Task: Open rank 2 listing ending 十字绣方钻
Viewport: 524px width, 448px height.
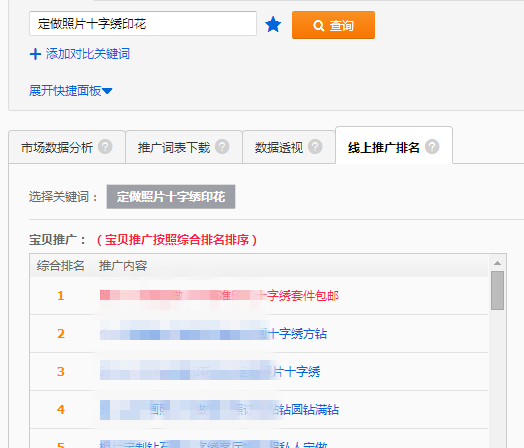Action: 213,333
